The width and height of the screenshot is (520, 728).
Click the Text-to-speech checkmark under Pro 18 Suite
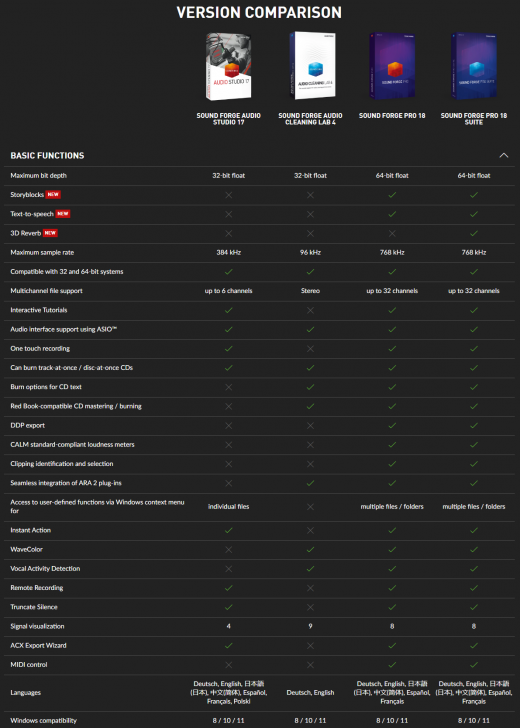click(x=474, y=214)
